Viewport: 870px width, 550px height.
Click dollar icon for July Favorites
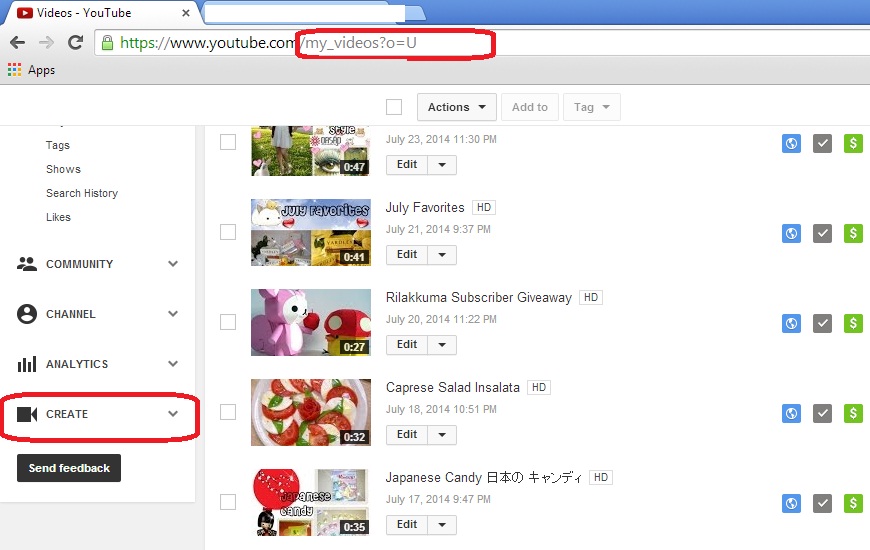[853, 233]
